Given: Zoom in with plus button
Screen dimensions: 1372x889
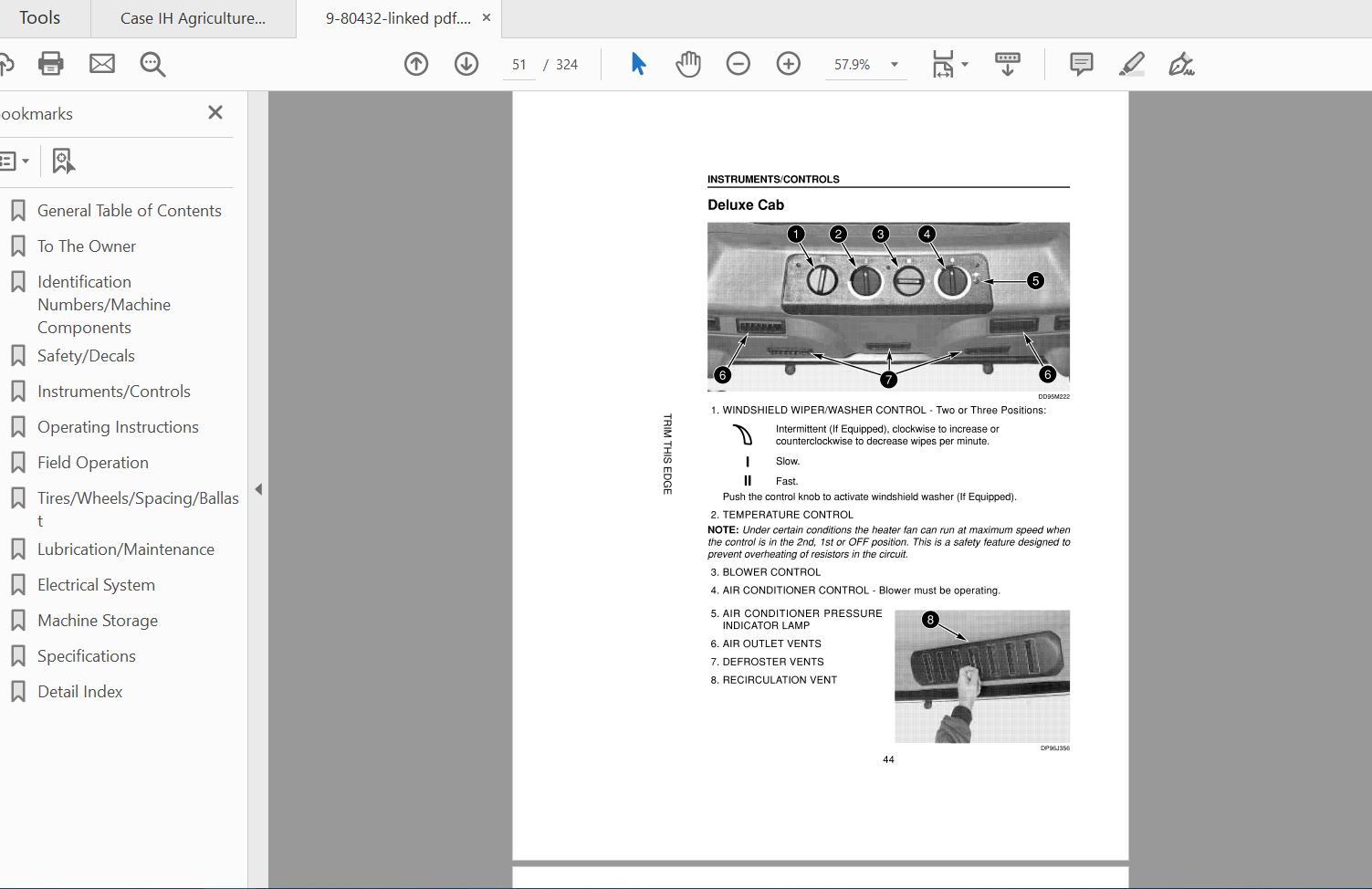Looking at the screenshot, I should click(x=789, y=64).
